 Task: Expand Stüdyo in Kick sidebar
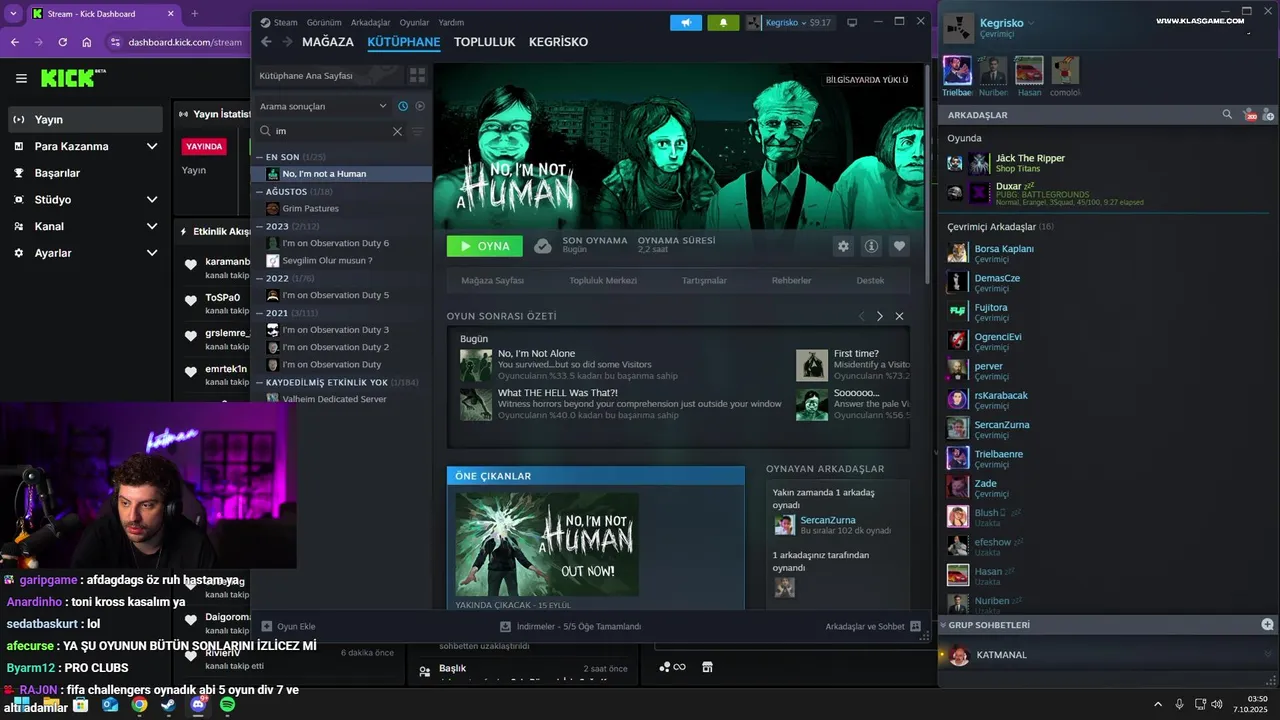tap(152, 199)
